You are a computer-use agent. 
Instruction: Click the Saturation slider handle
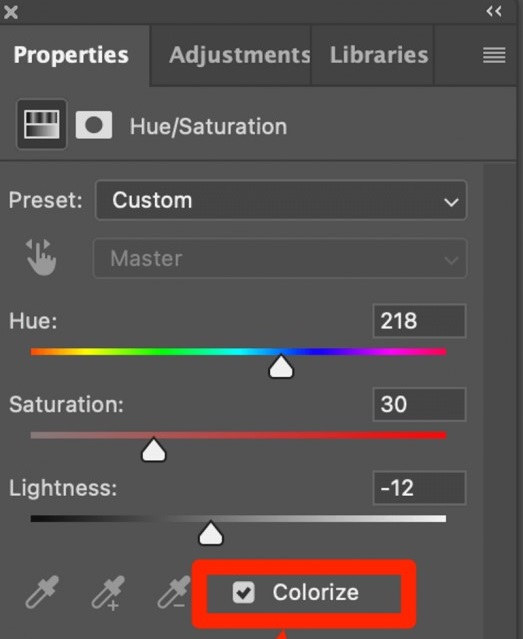[x=154, y=450]
